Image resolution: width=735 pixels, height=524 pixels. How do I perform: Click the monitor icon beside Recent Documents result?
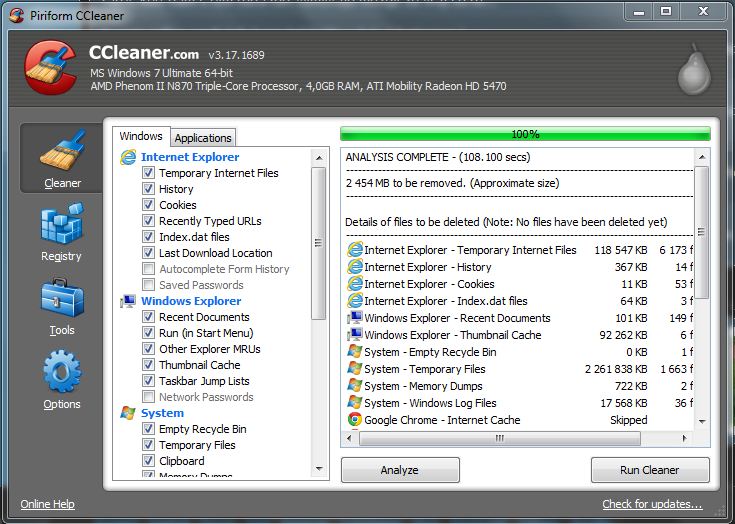click(355, 318)
